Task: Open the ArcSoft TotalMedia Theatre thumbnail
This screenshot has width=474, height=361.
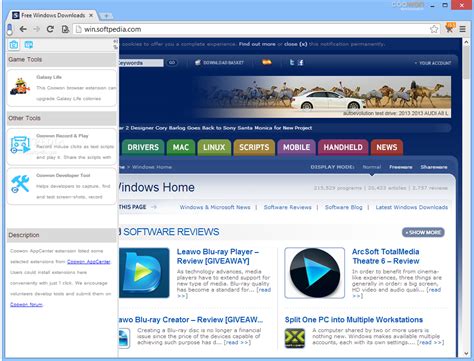Action: [x=314, y=273]
